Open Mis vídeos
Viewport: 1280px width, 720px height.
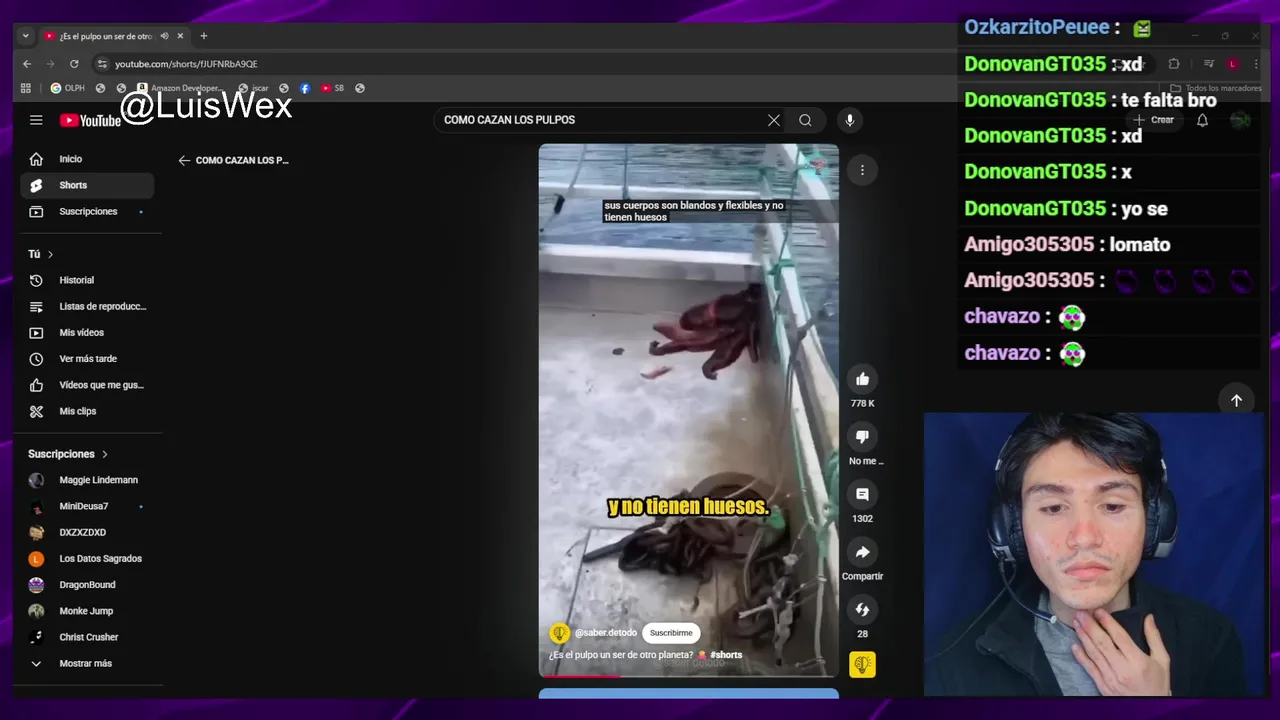click(x=88, y=332)
